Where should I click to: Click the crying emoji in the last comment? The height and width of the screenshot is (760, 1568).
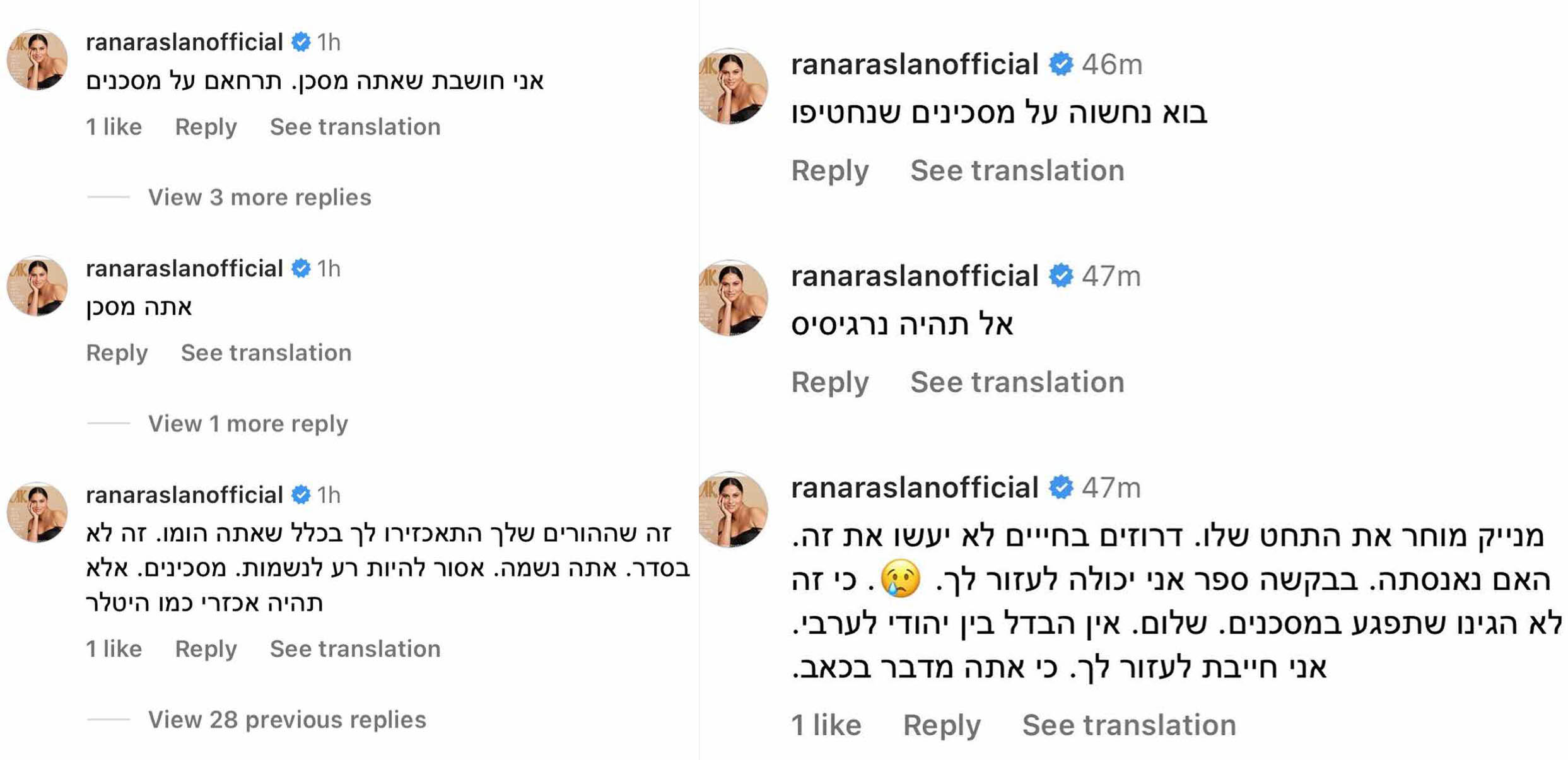coord(901,578)
